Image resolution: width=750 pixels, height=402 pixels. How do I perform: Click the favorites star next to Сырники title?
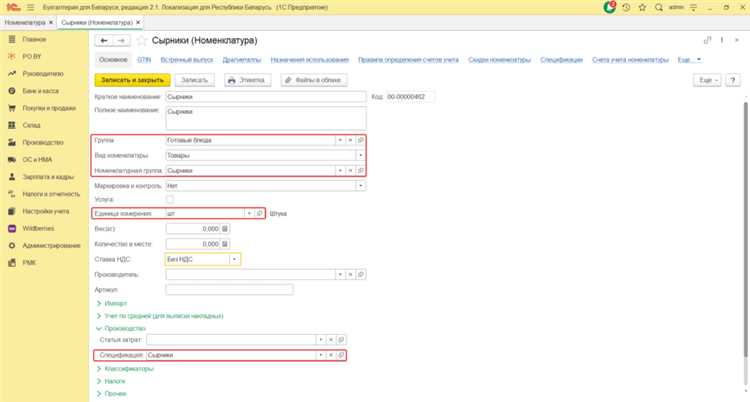point(142,41)
